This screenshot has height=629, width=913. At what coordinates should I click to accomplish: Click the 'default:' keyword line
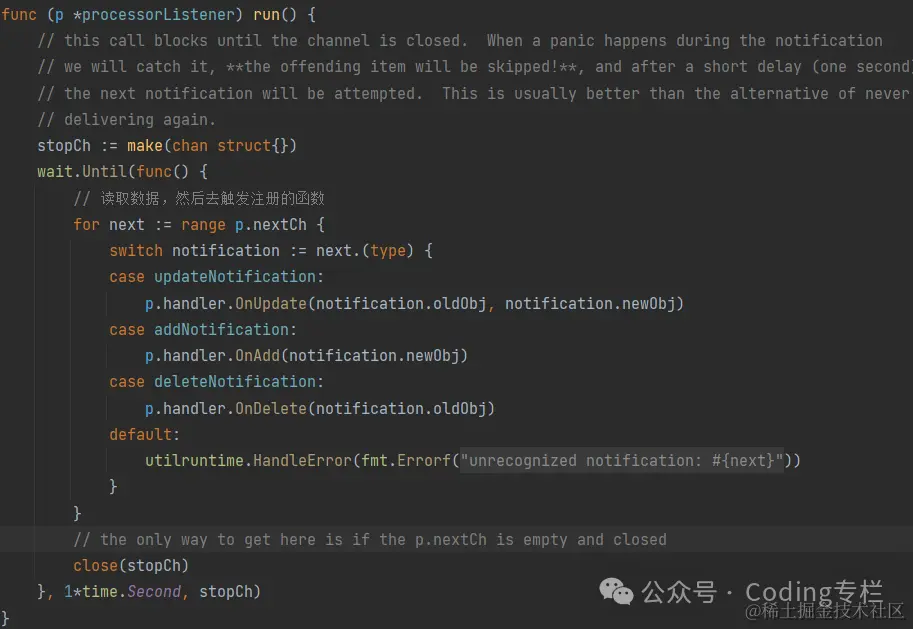[x=144, y=434]
